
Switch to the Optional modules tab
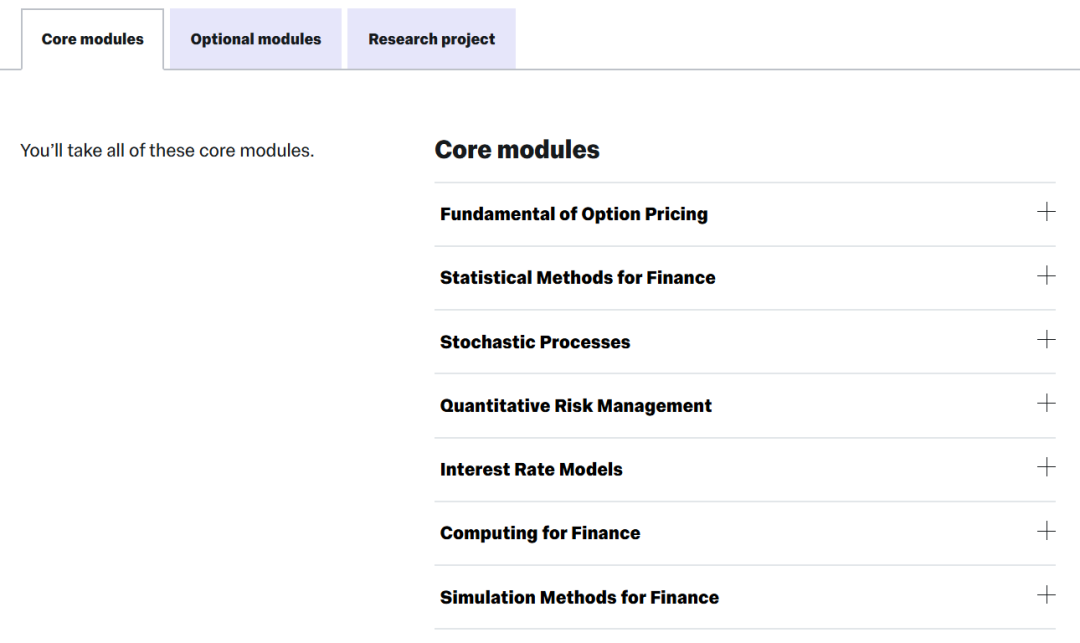256,40
